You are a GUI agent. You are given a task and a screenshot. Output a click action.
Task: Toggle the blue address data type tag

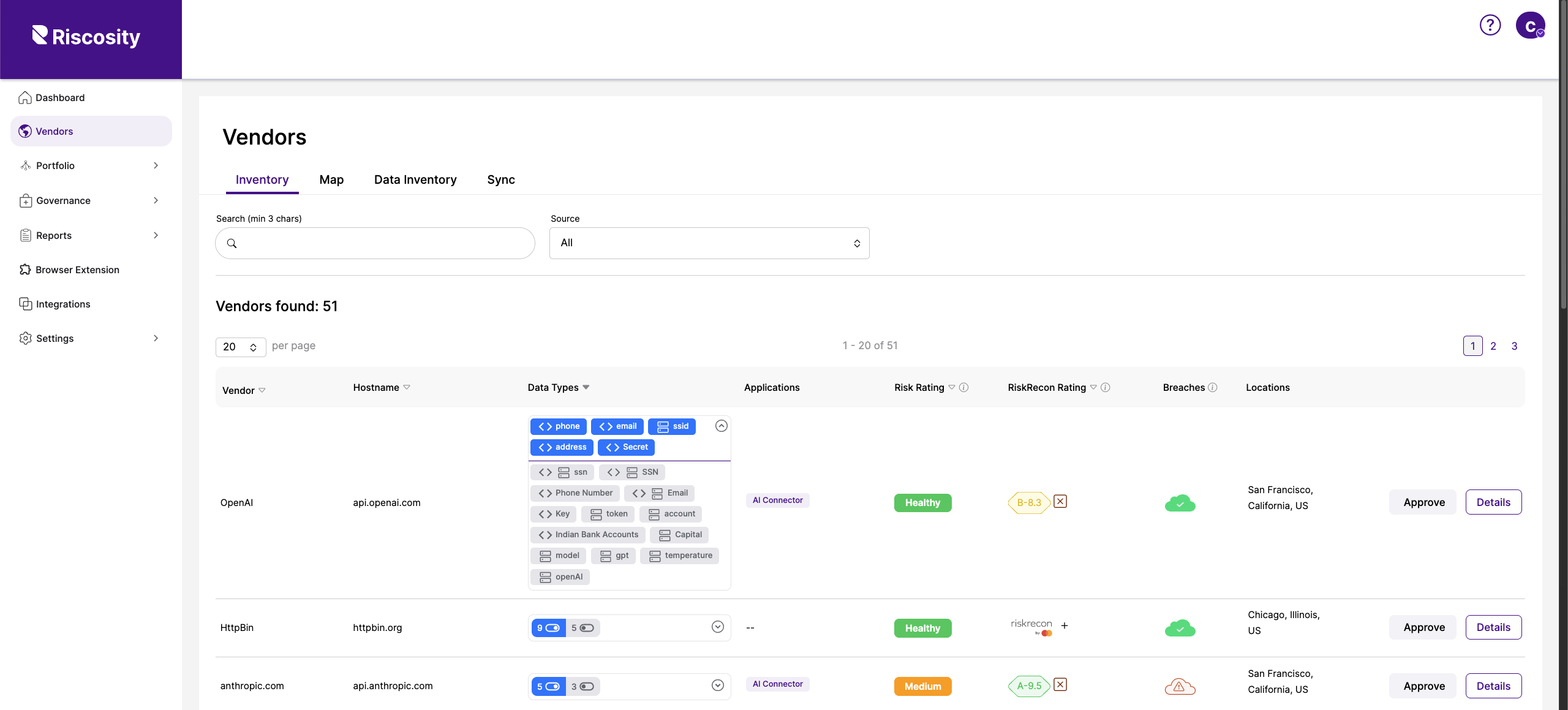[x=562, y=447]
